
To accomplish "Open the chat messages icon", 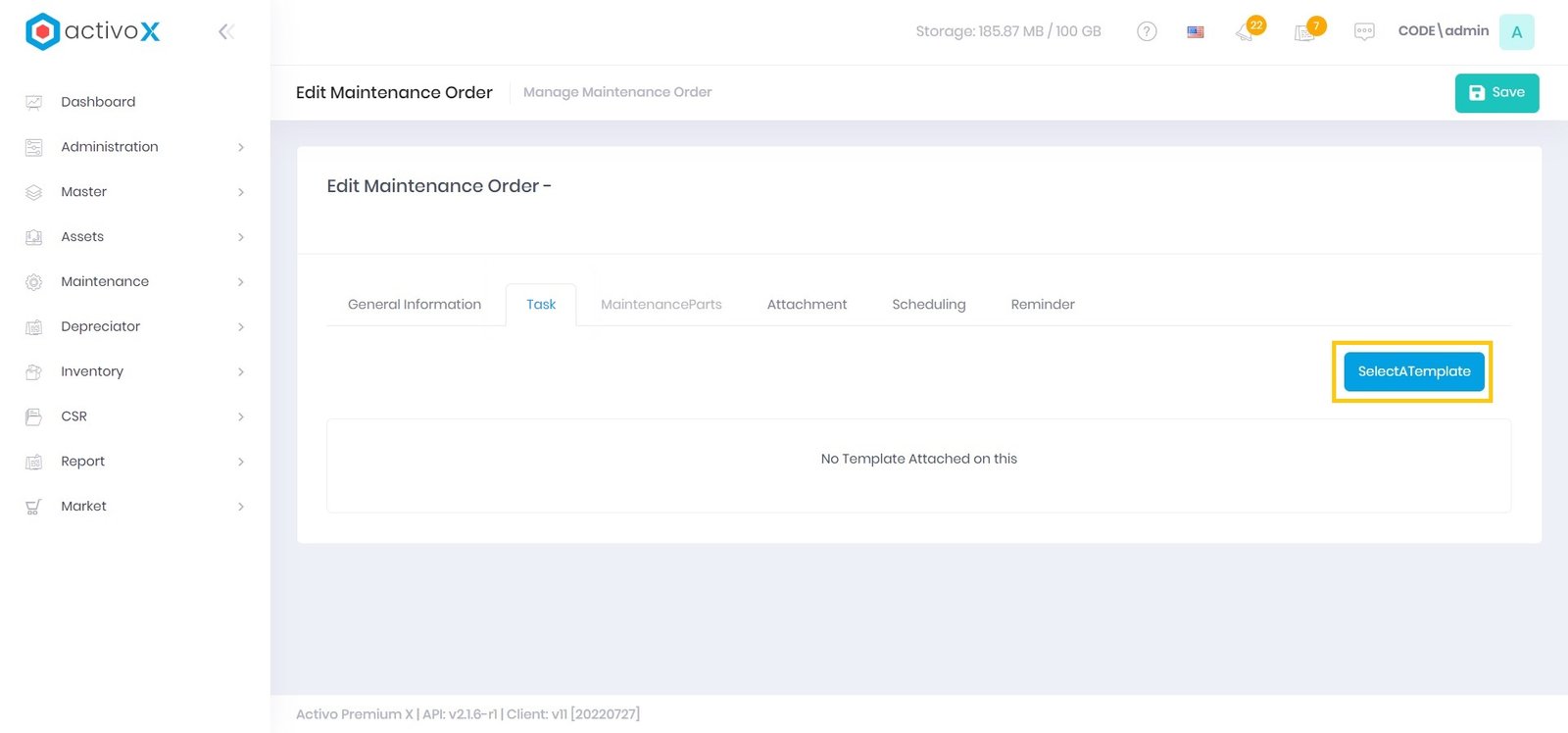I will pyautogui.click(x=1364, y=31).
